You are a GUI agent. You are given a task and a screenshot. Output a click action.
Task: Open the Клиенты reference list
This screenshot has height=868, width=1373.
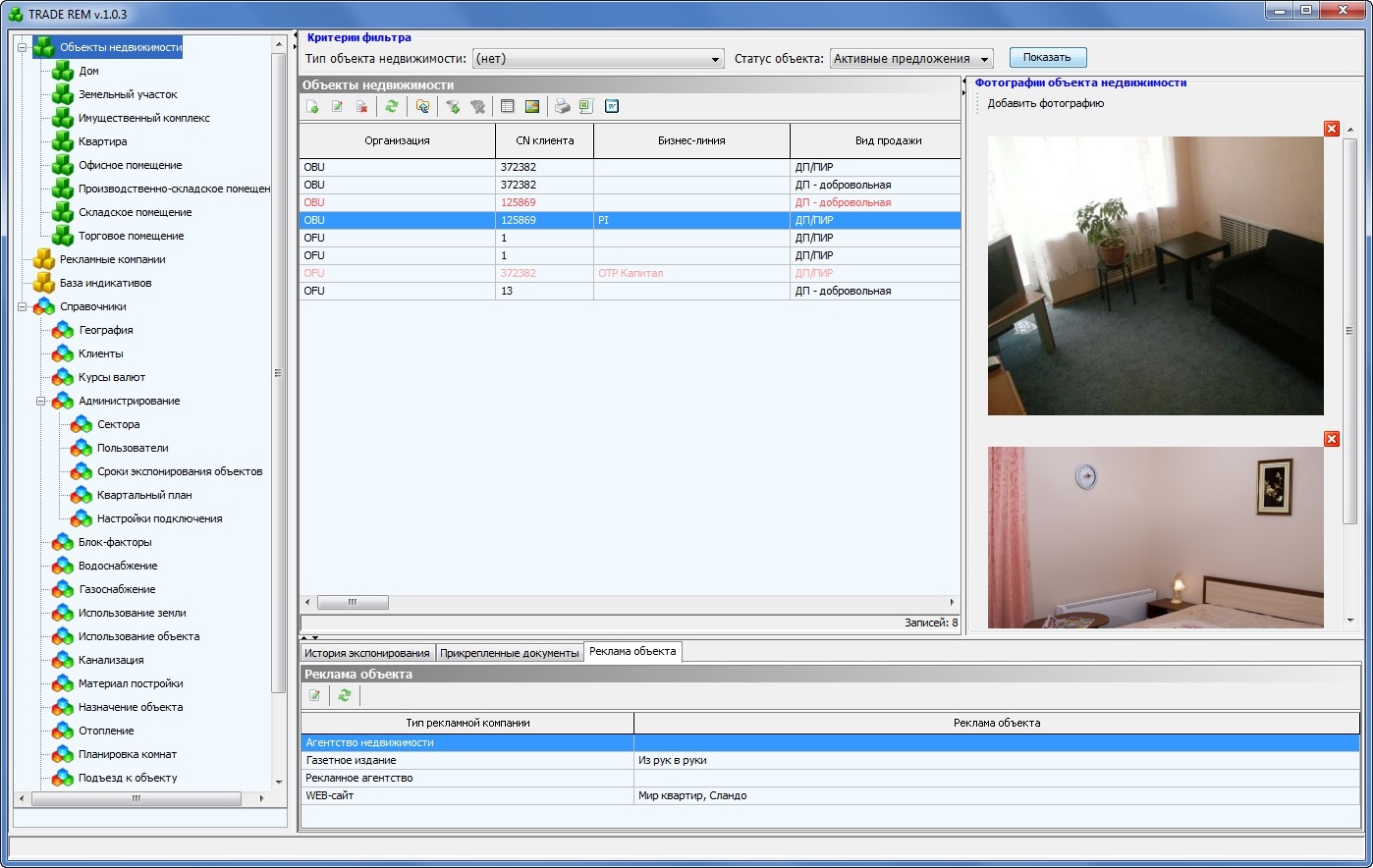pyautogui.click(x=101, y=353)
